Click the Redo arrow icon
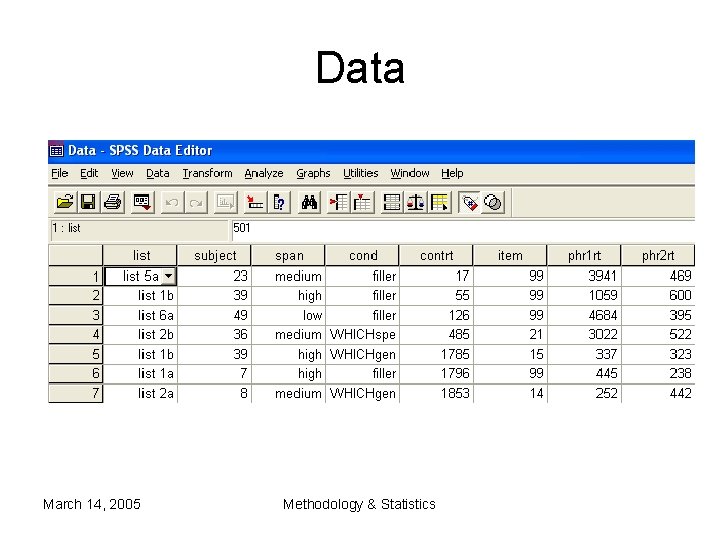 tap(196, 202)
